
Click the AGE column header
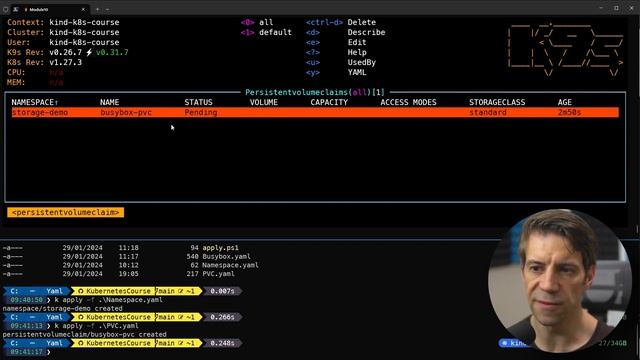tap(564, 102)
